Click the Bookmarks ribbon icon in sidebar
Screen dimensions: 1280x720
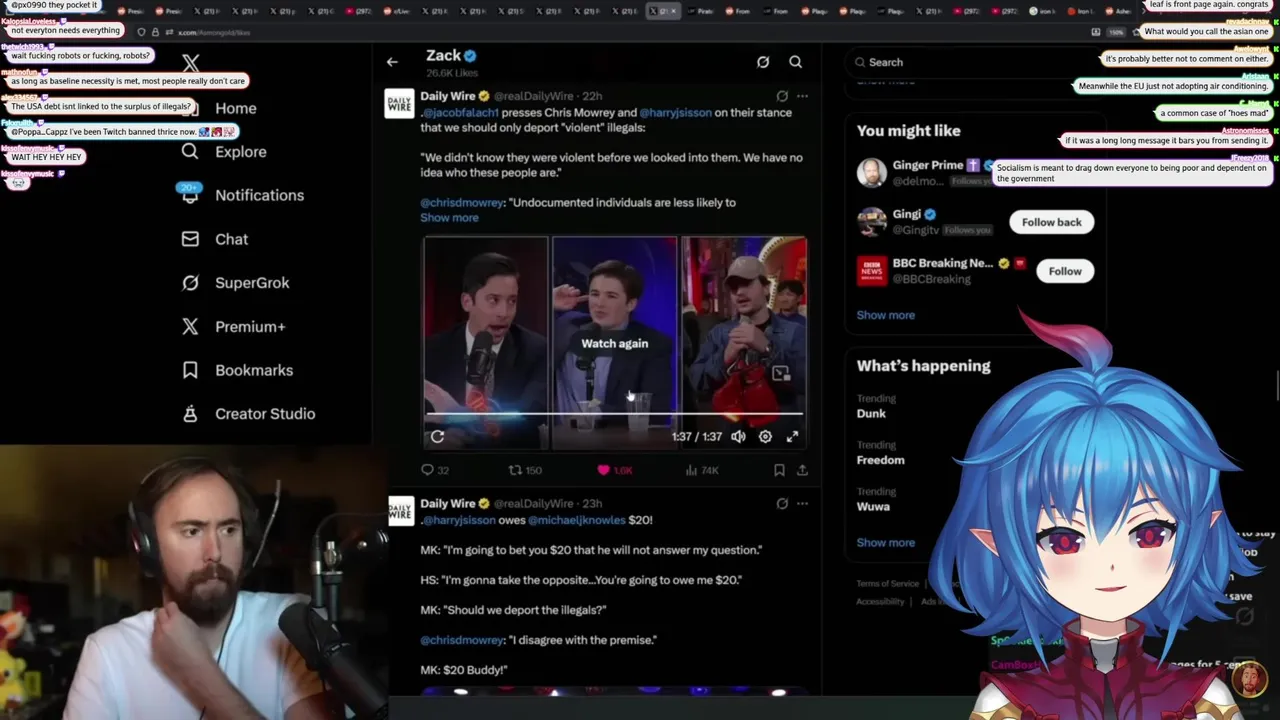pos(190,370)
